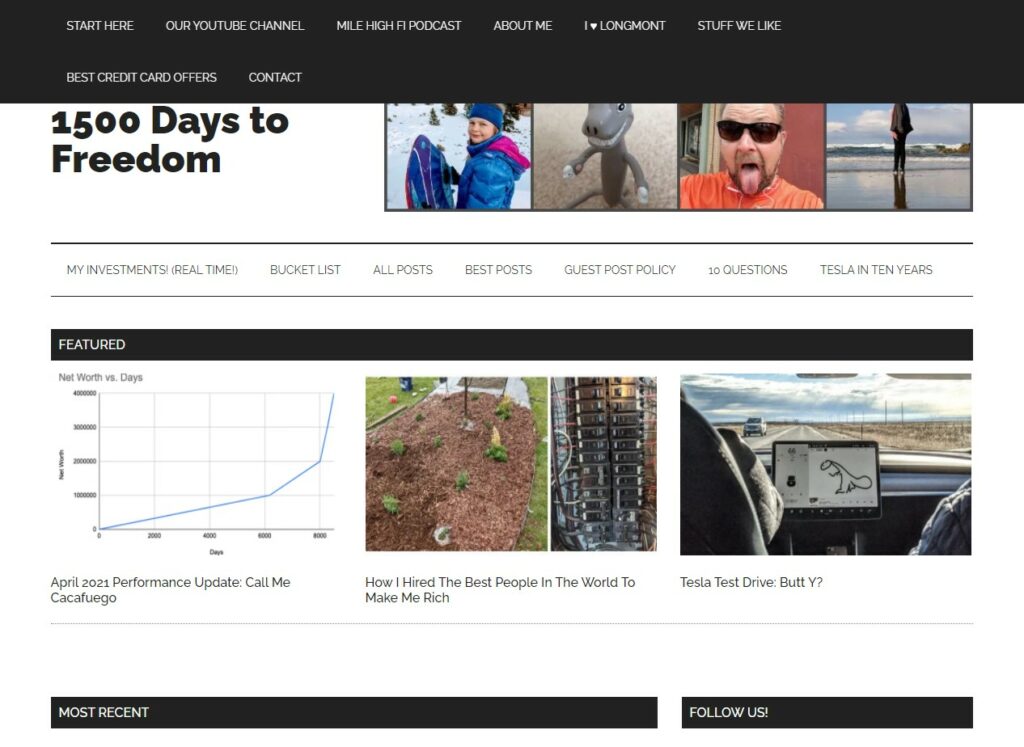Select the 10 QUESTIONS nav item

tap(748, 270)
